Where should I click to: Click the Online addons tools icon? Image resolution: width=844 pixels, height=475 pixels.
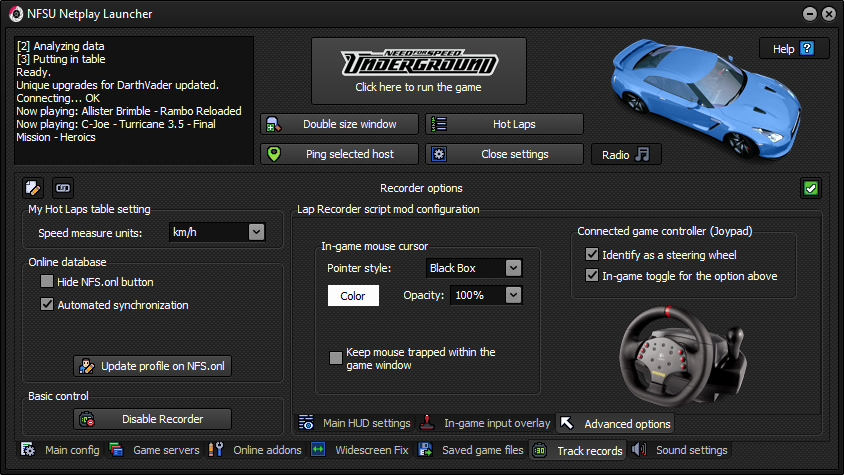click(216, 450)
